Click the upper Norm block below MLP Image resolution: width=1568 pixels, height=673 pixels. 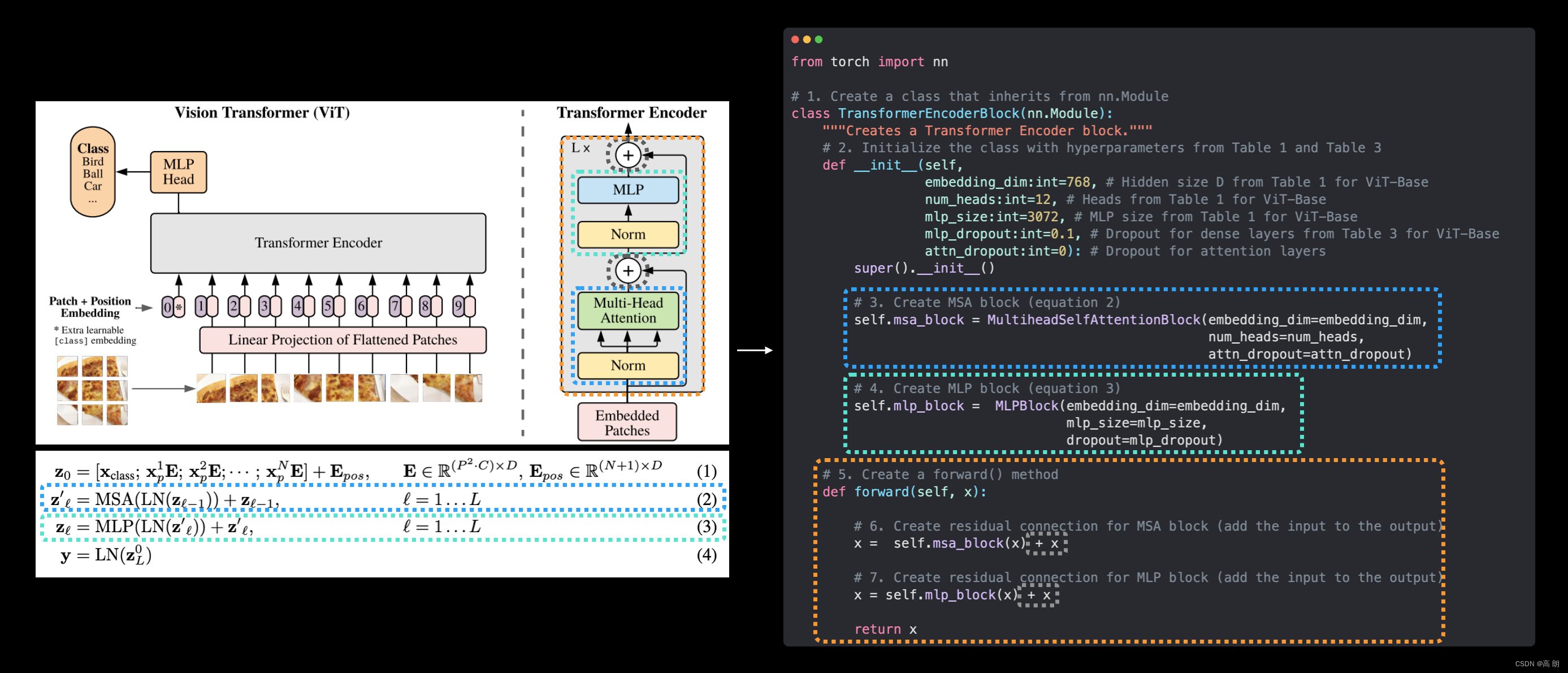point(627,235)
